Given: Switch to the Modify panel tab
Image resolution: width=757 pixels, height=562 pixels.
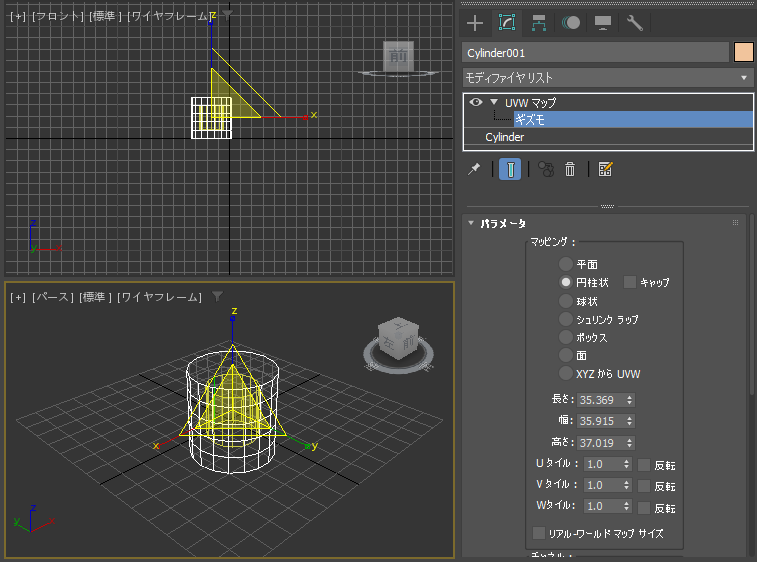Looking at the screenshot, I should pyautogui.click(x=507, y=23).
